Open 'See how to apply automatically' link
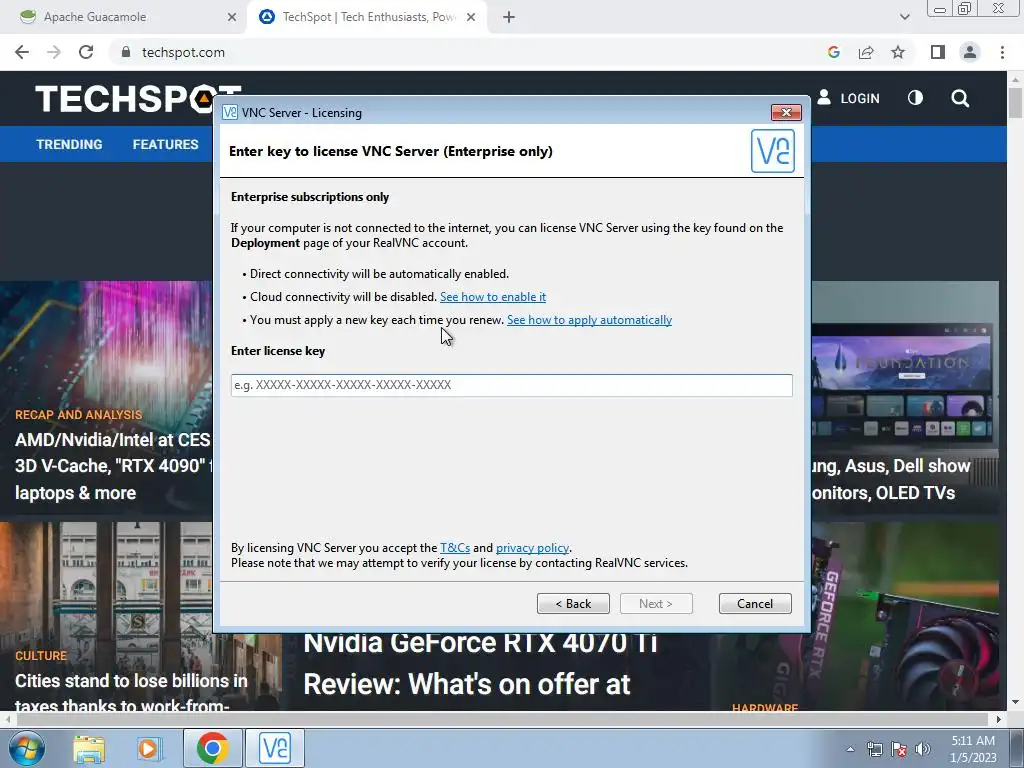Viewport: 1024px width, 768px height. tap(589, 319)
